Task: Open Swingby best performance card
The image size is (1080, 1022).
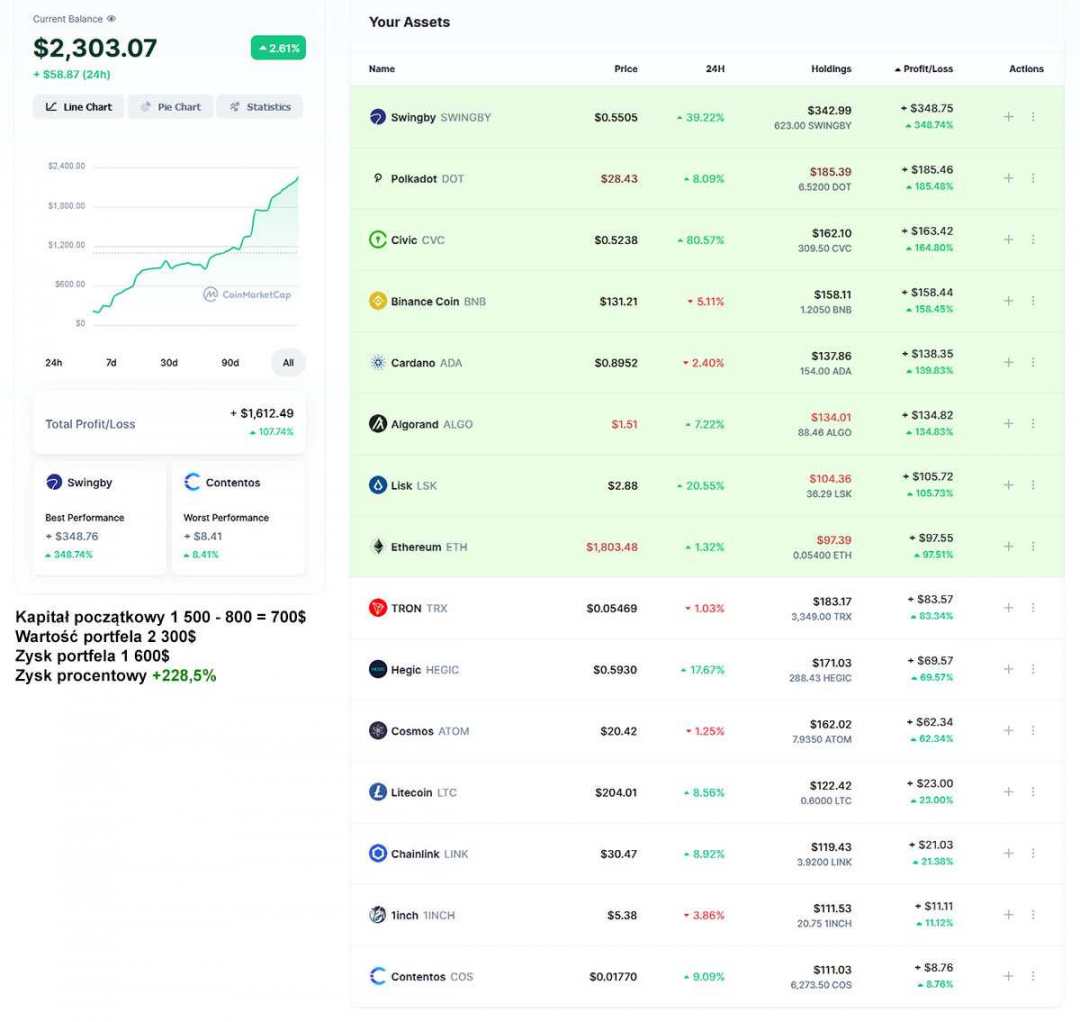Action: pos(99,517)
